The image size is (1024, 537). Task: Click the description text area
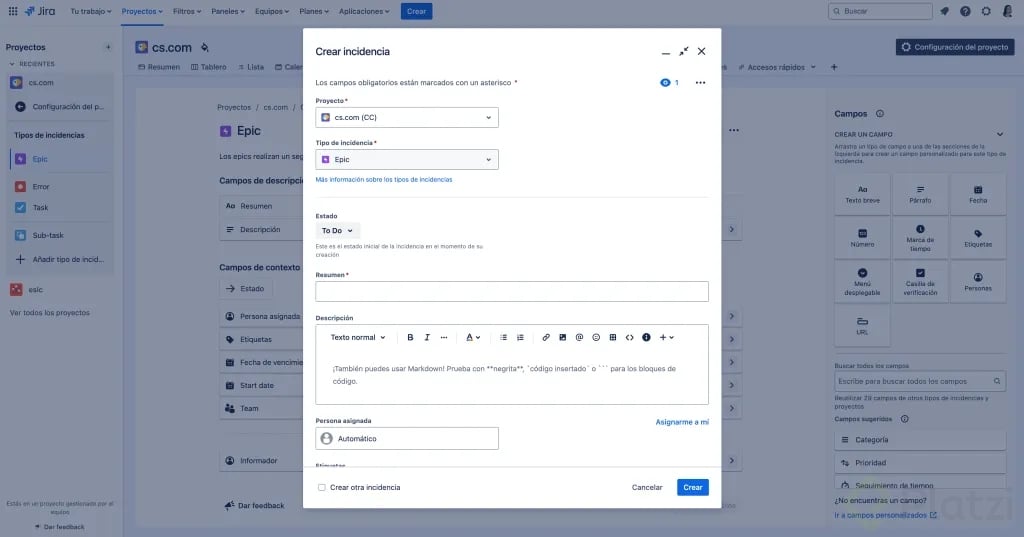pyautogui.click(x=512, y=376)
